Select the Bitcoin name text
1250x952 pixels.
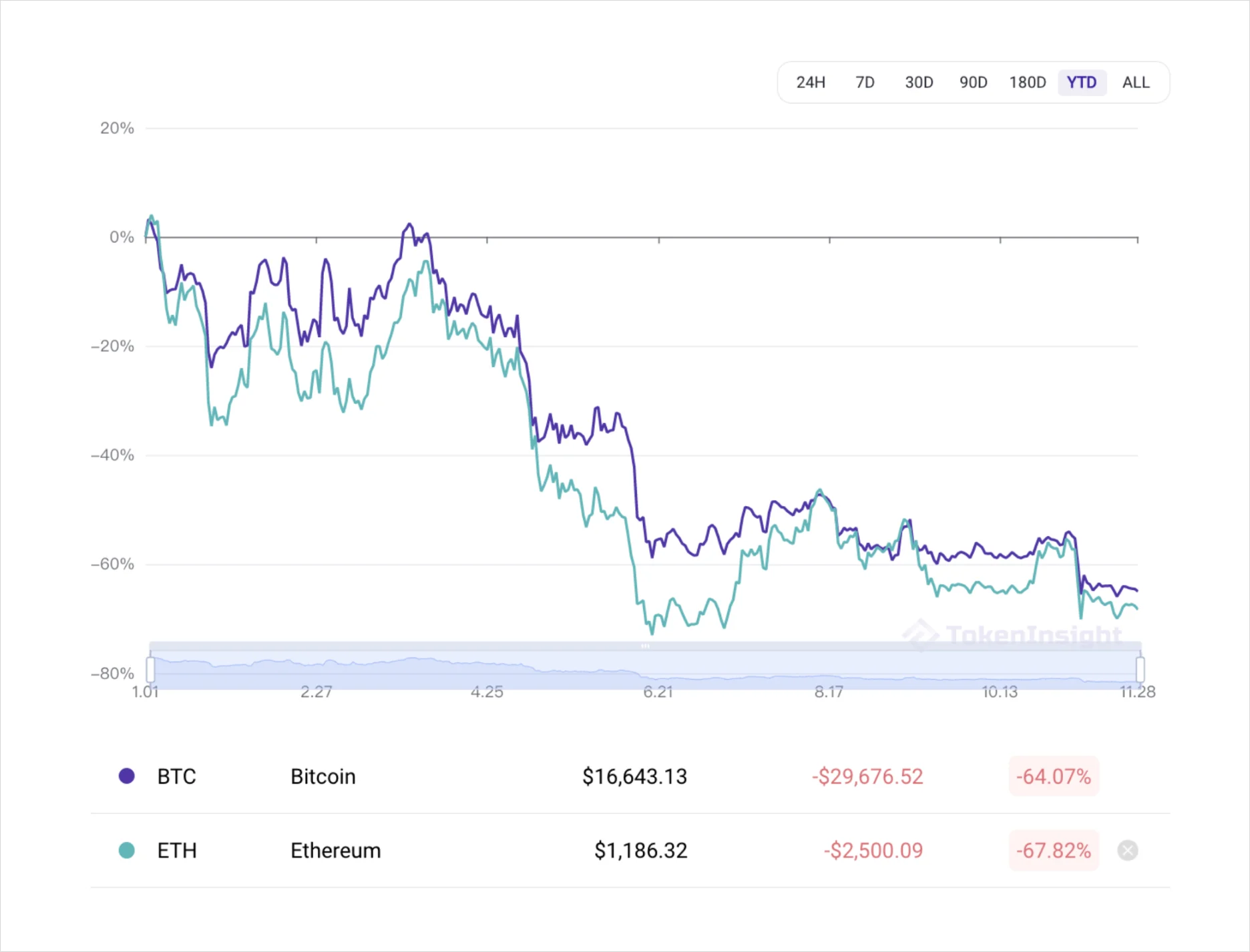coord(323,776)
